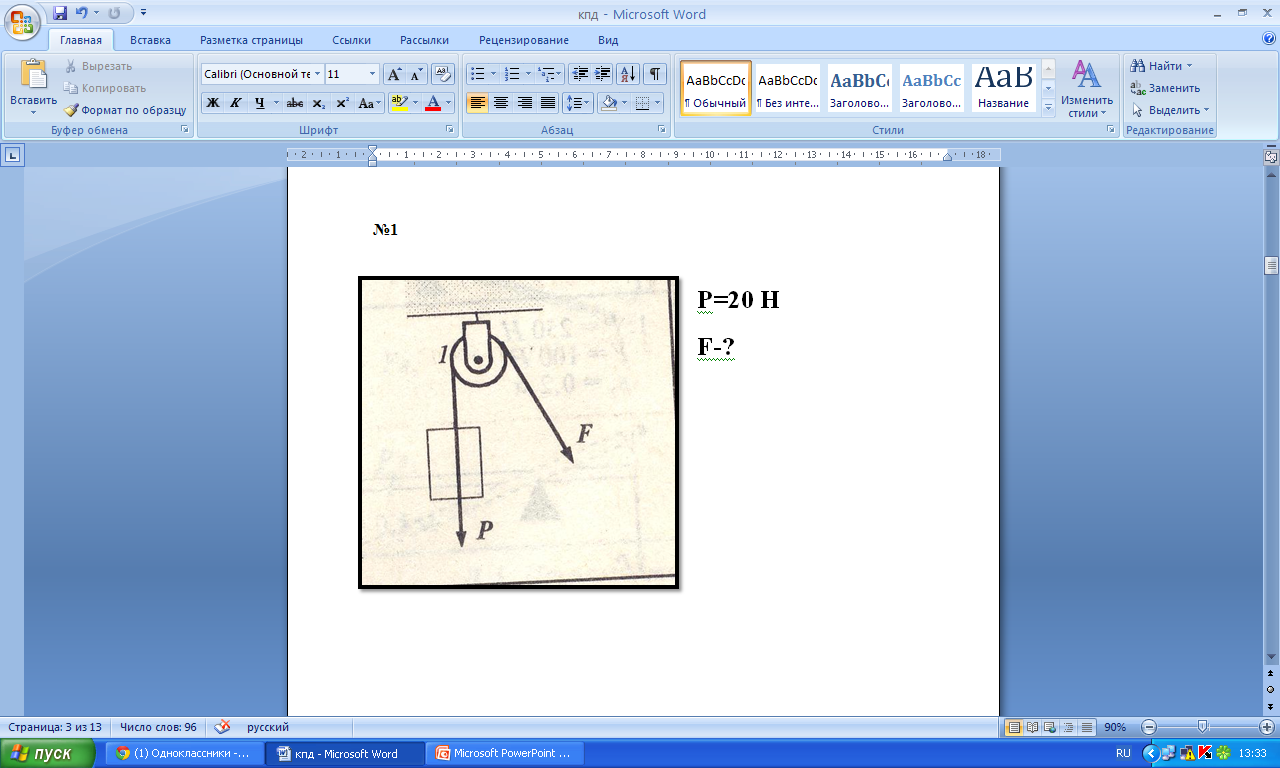Zoom in with the plus button
Viewport: 1280px width, 768px height.
point(1267,727)
